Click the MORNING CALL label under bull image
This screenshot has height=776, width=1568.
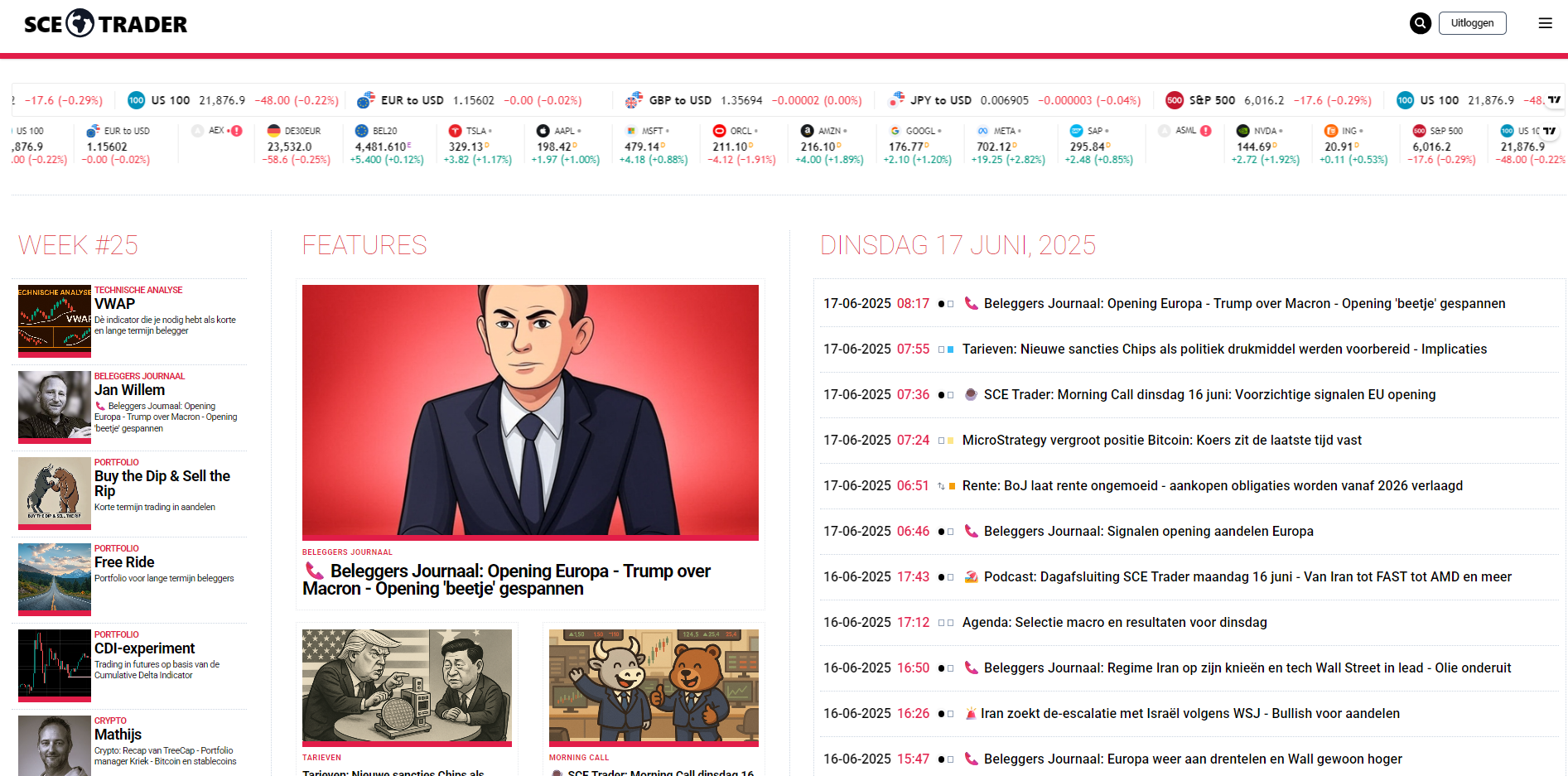[x=579, y=758]
